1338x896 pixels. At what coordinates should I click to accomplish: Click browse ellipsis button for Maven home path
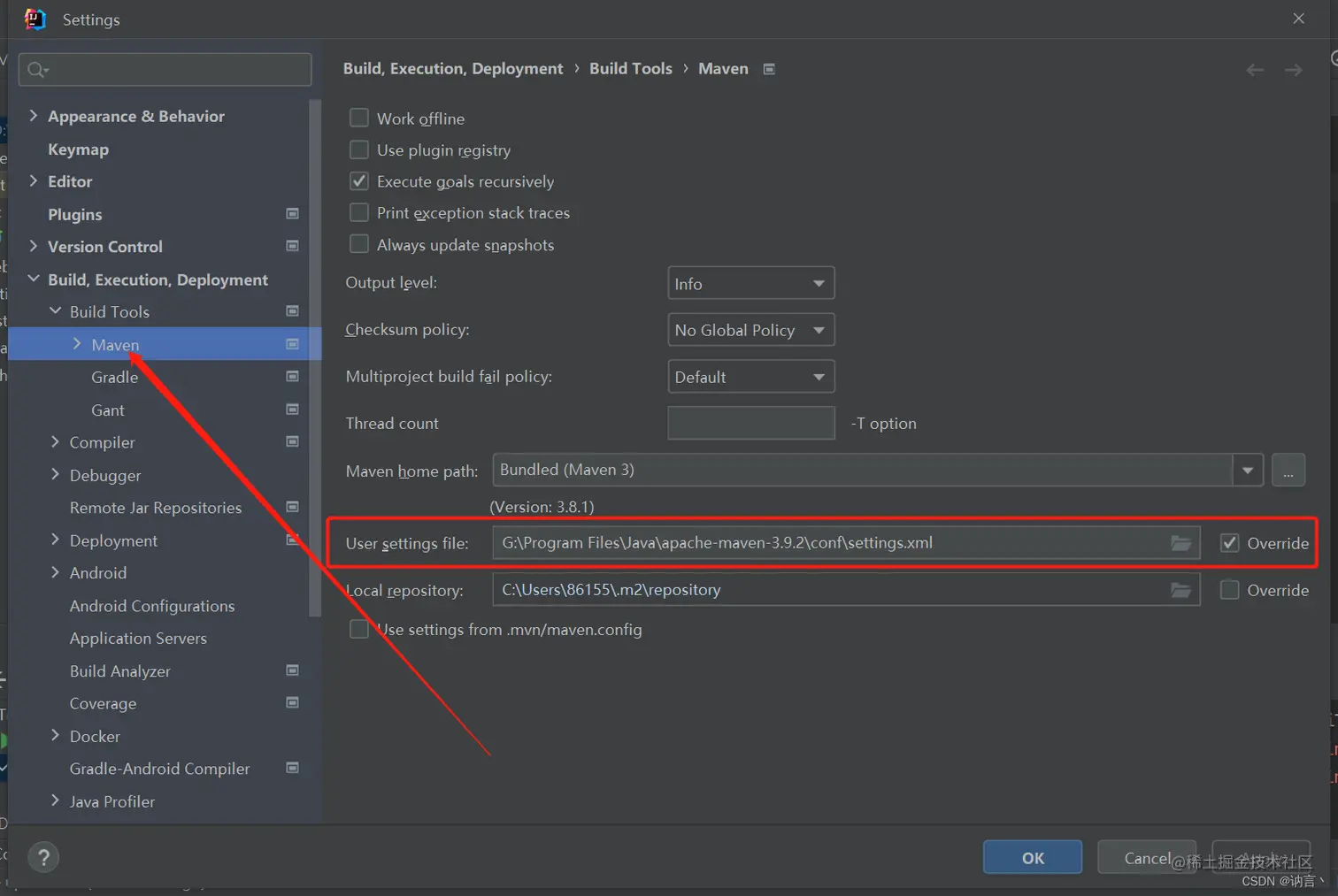1288,471
